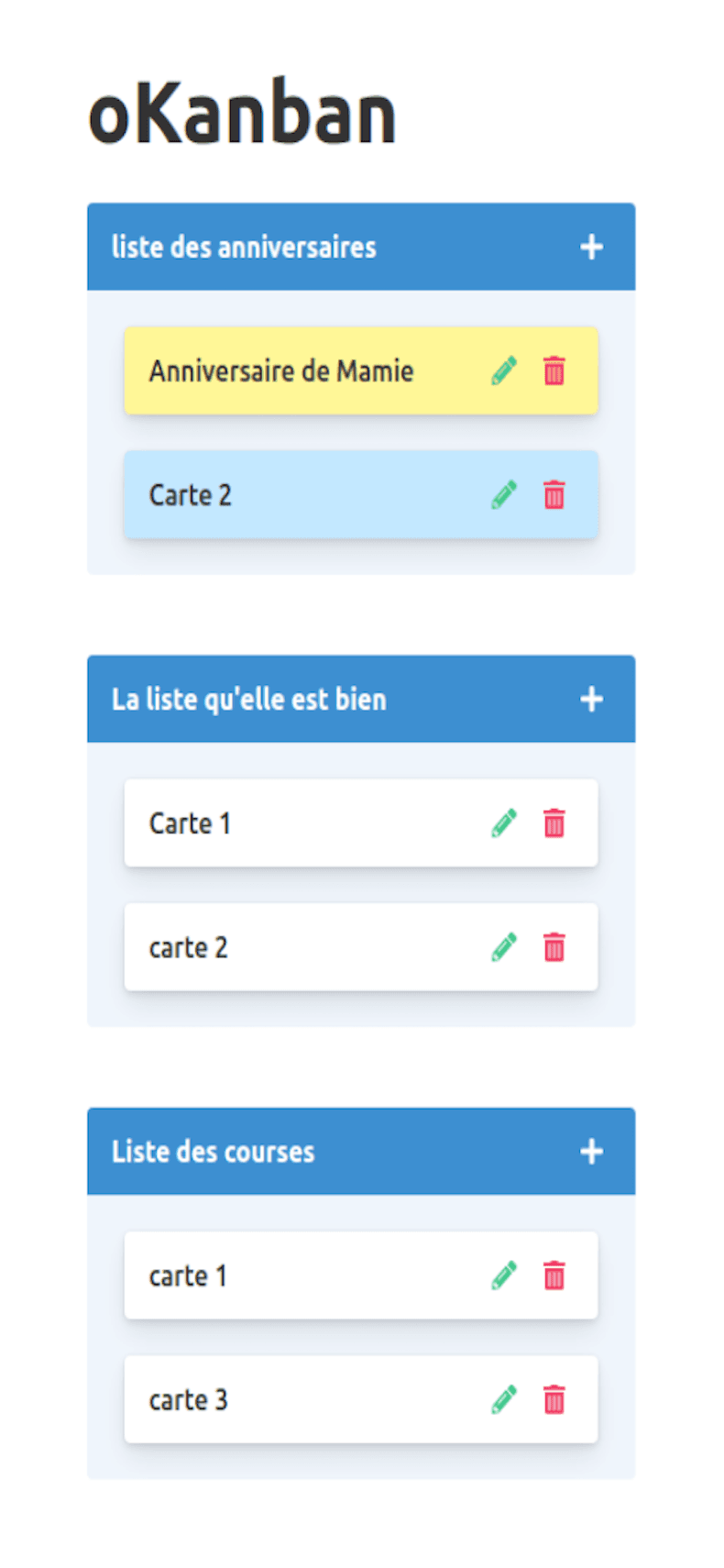The width and height of the screenshot is (724, 1568).
Task: Delete the blue Carte 2 card
Action: pos(554,495)
